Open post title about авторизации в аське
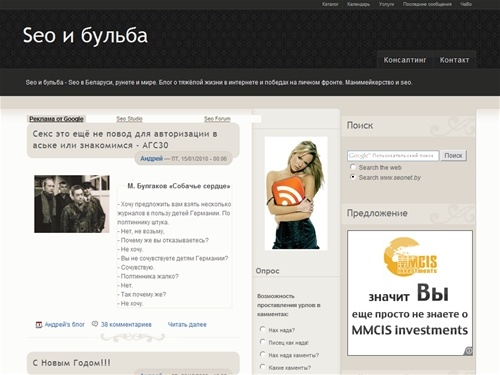 (125, 140)
